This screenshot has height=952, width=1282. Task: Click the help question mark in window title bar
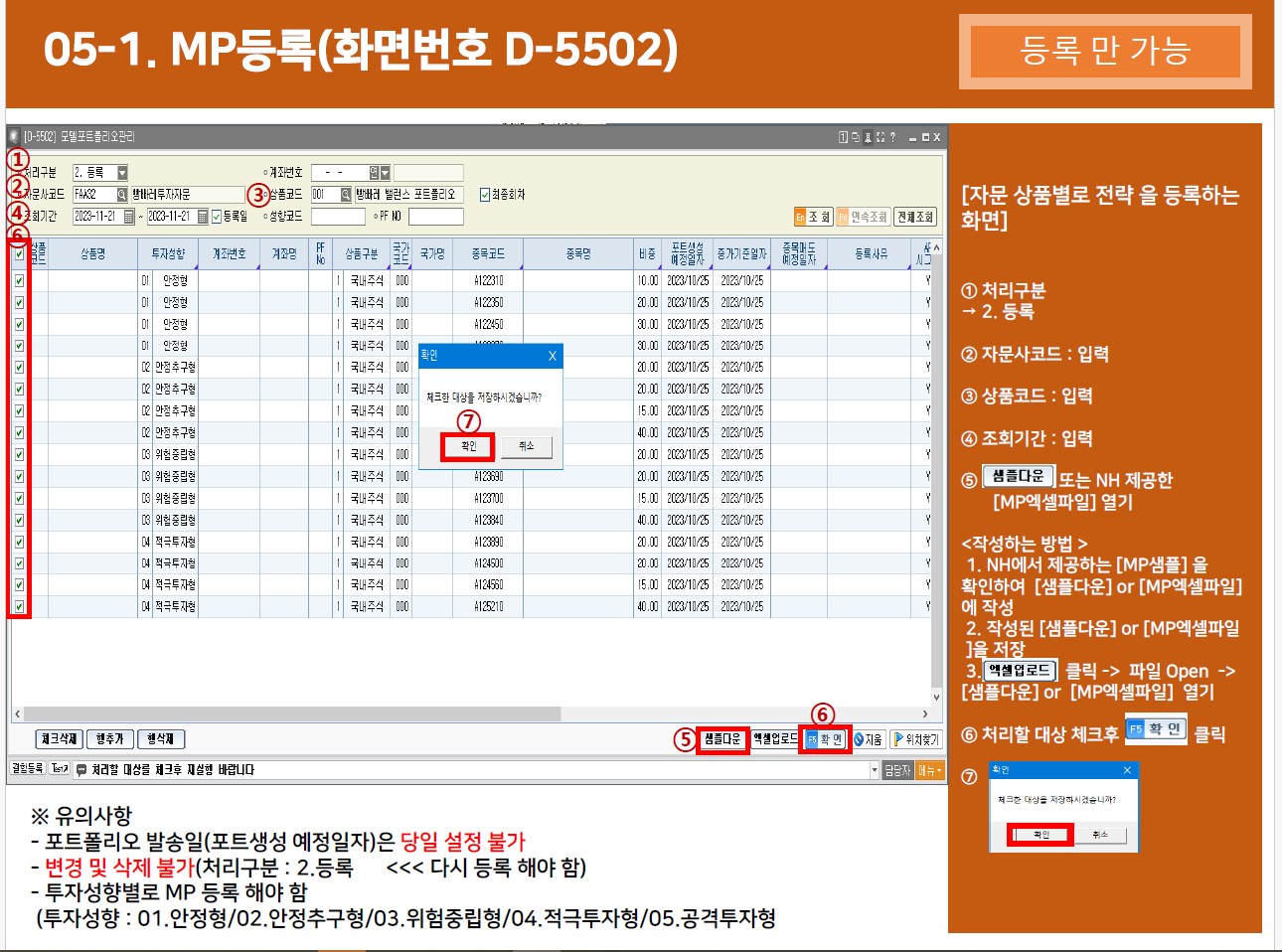(892, 137)
